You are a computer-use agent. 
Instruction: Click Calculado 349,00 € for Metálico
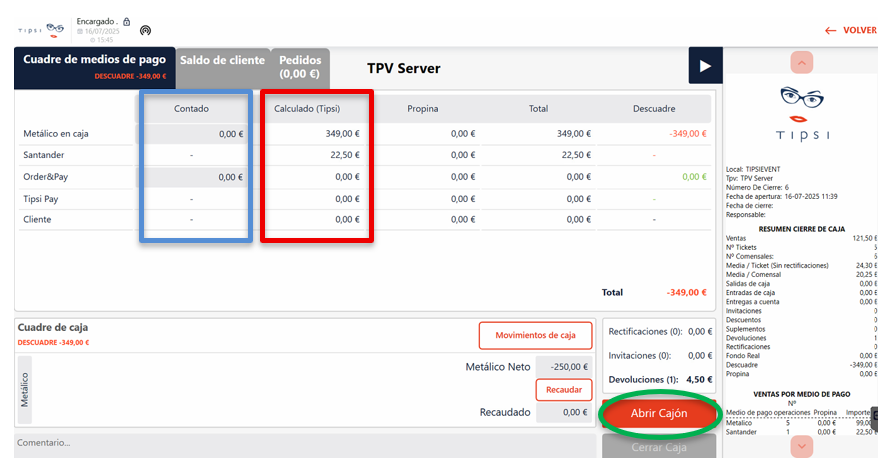(342, 134)
